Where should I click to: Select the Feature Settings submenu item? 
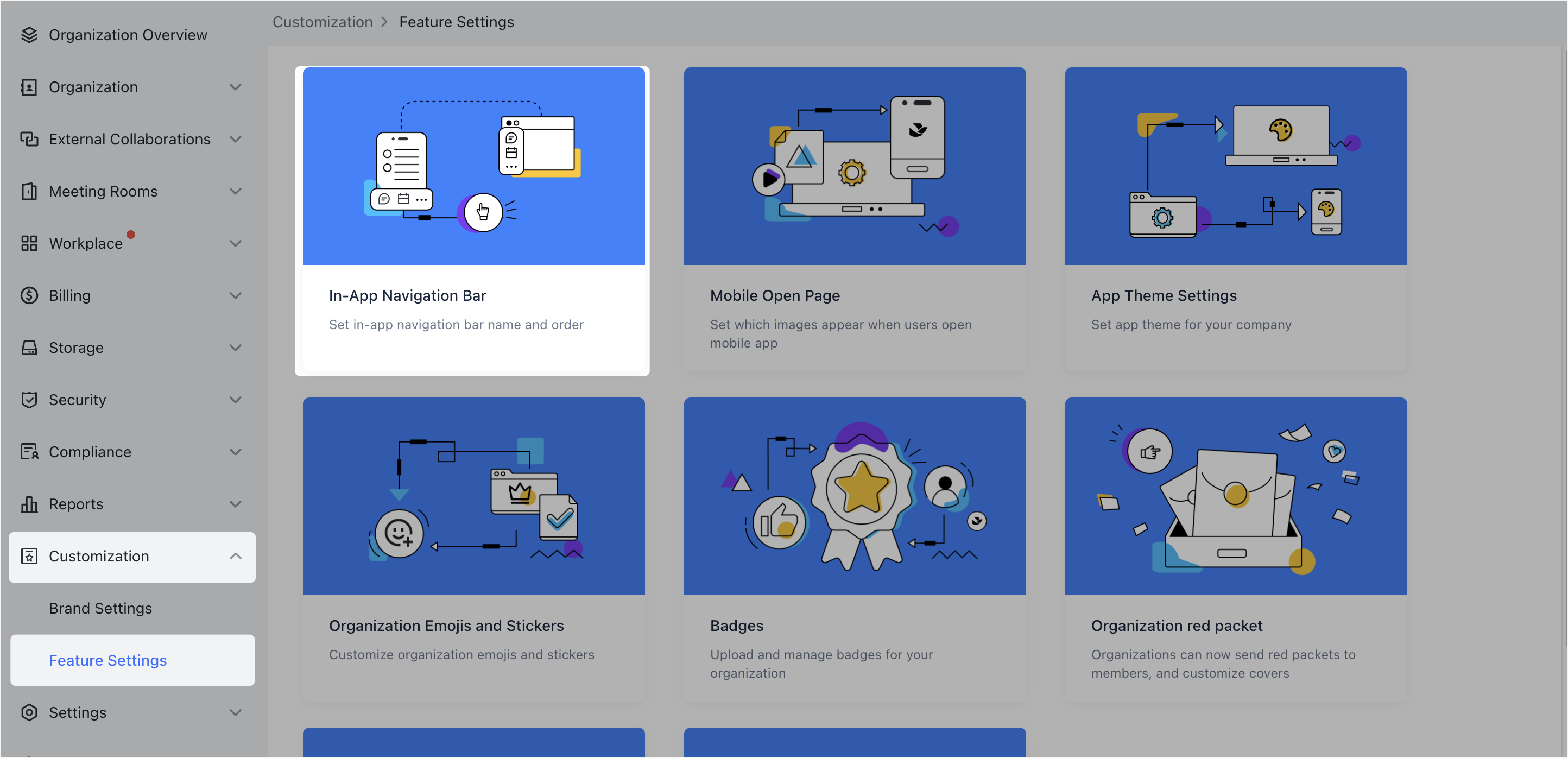click(x=132, y=661)
